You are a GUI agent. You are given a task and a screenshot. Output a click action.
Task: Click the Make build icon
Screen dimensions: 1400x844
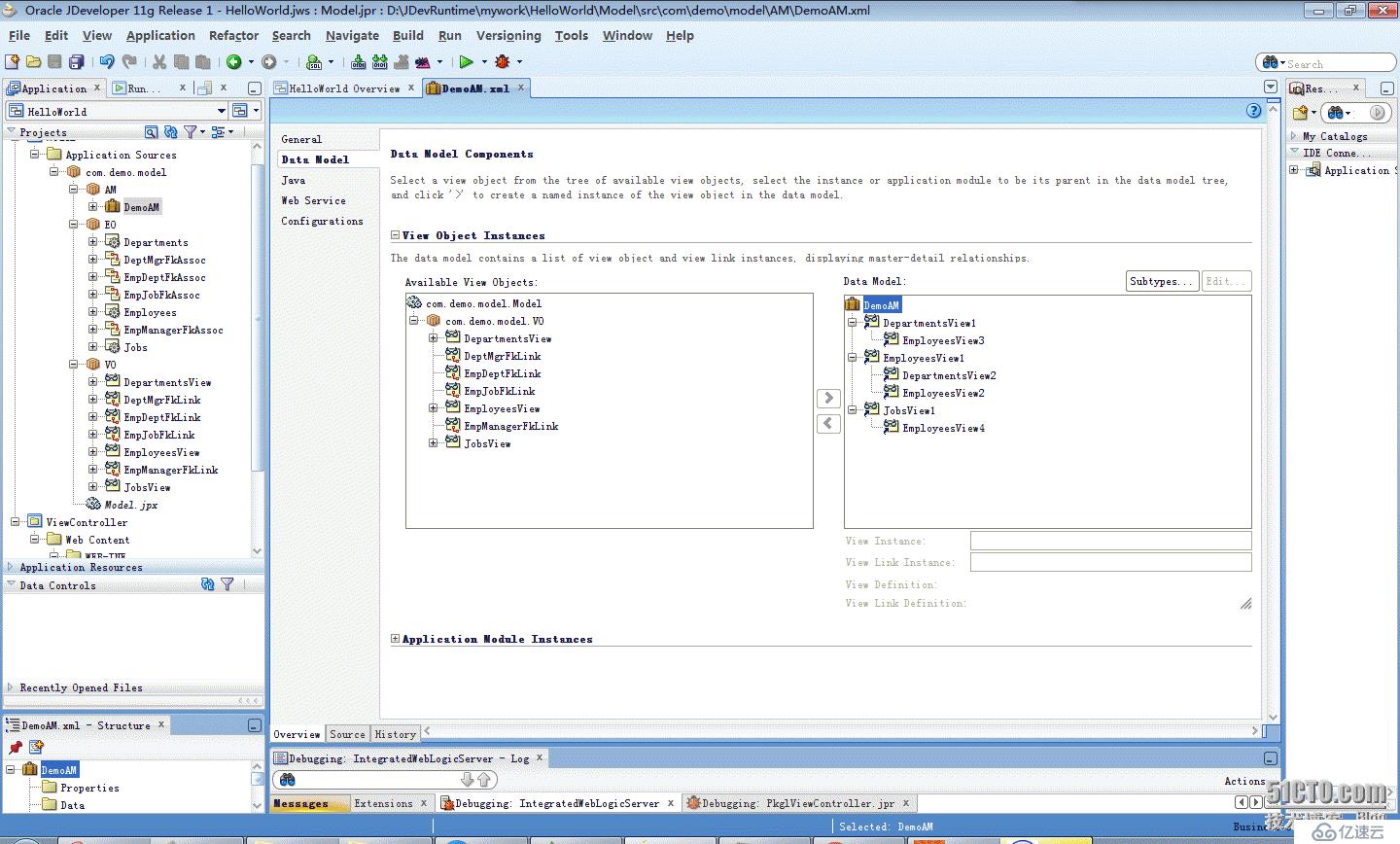[358, 62]
